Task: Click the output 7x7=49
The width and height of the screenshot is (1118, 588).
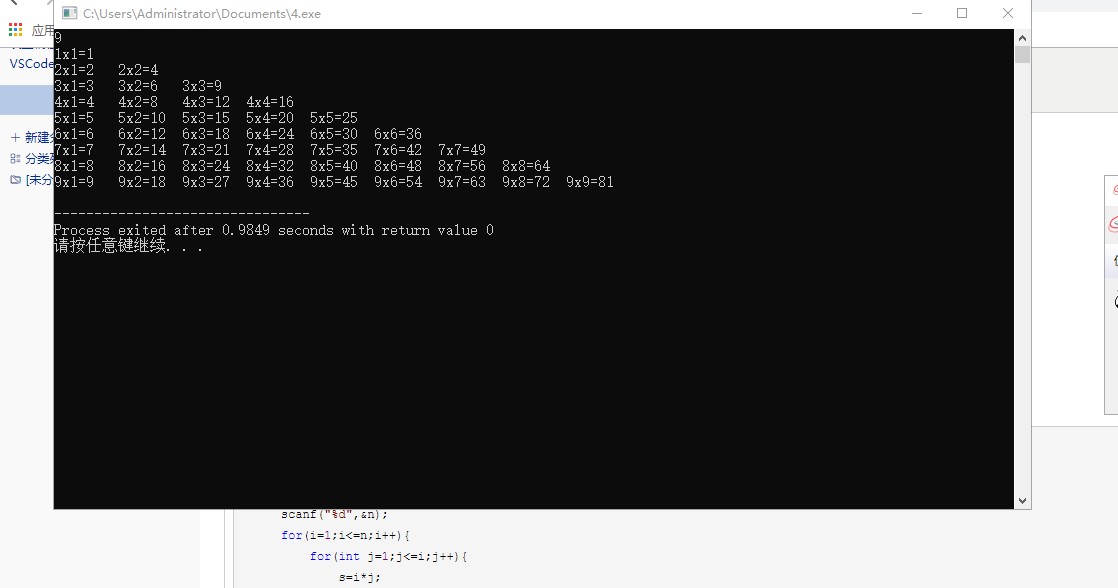Action: [462, 150]
